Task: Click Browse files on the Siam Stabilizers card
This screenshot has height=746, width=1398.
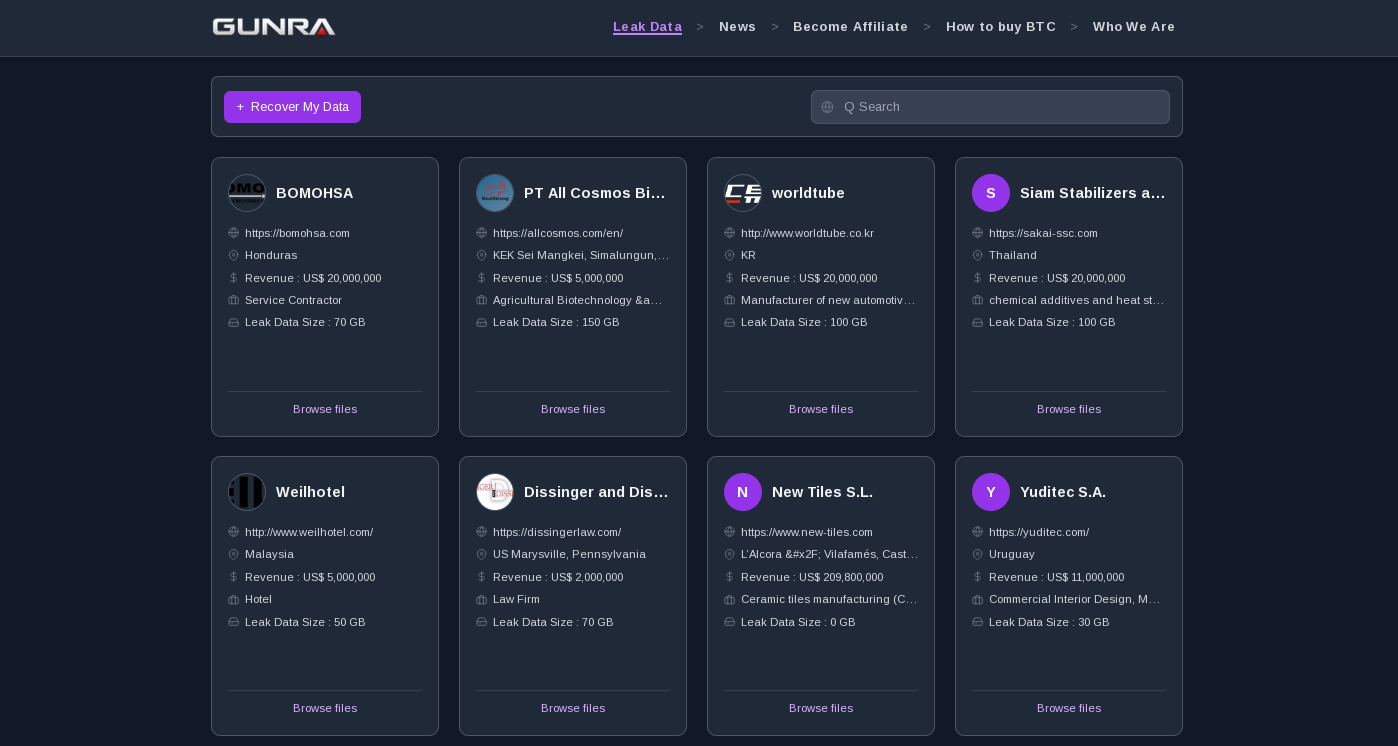Action: 1069,409
